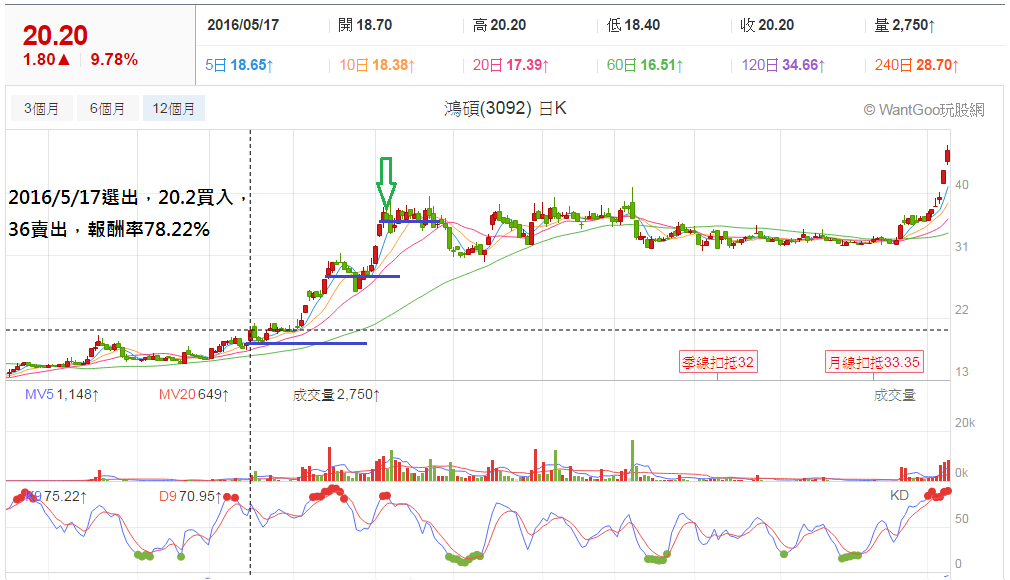Click the MV5 1,148 volume indicator
1010x580 pixels.
(x=62, y=394)
